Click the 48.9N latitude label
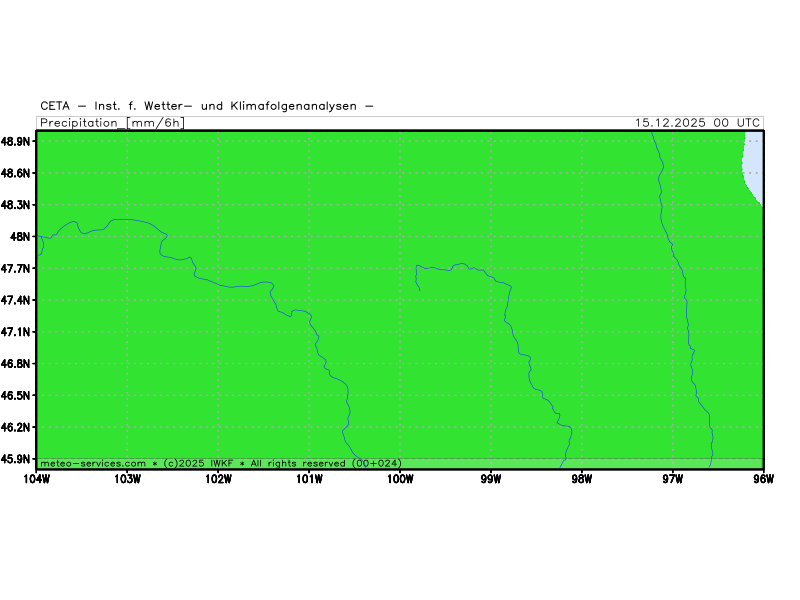800x600 pixels. tap(17, 142)
